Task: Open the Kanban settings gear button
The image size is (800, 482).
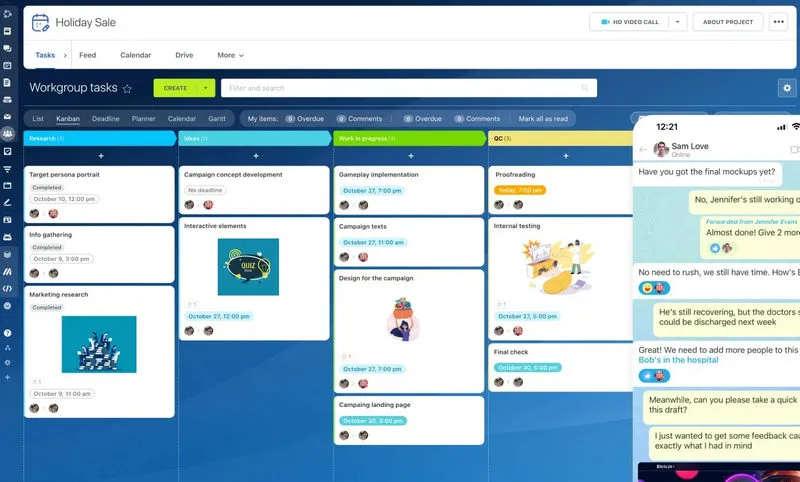Action: pos(787,88)
